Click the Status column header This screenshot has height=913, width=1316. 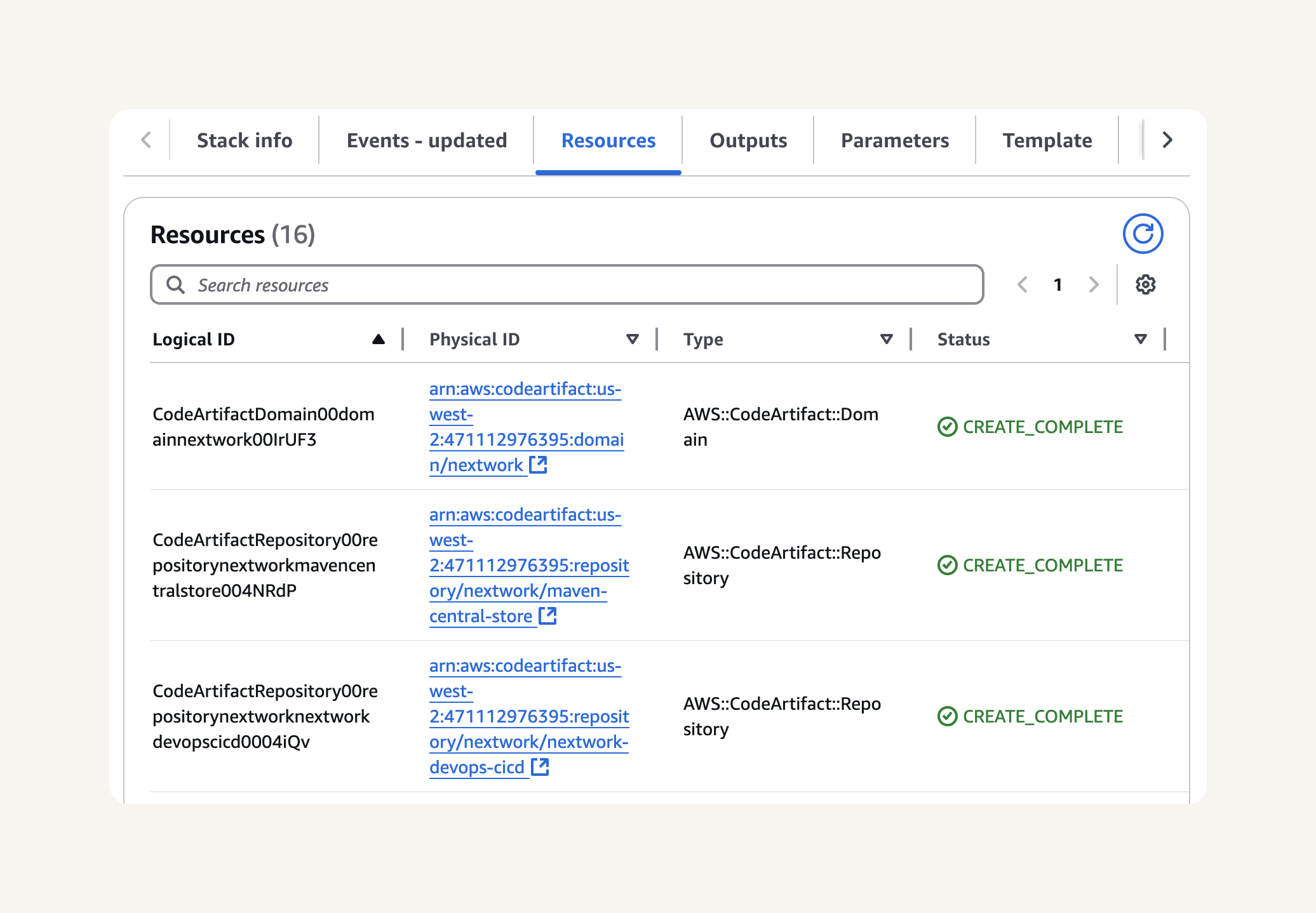963,339
